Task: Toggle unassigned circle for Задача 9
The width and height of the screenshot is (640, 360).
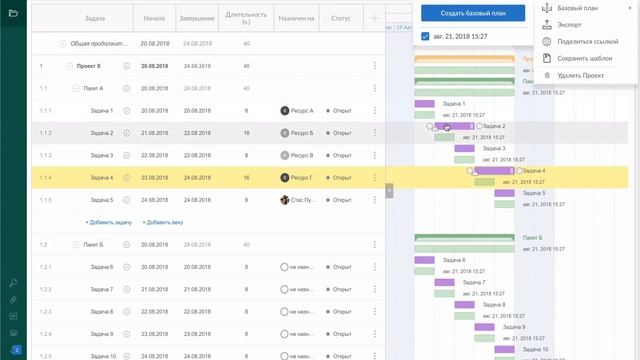Action: click(x=284, y=334)
